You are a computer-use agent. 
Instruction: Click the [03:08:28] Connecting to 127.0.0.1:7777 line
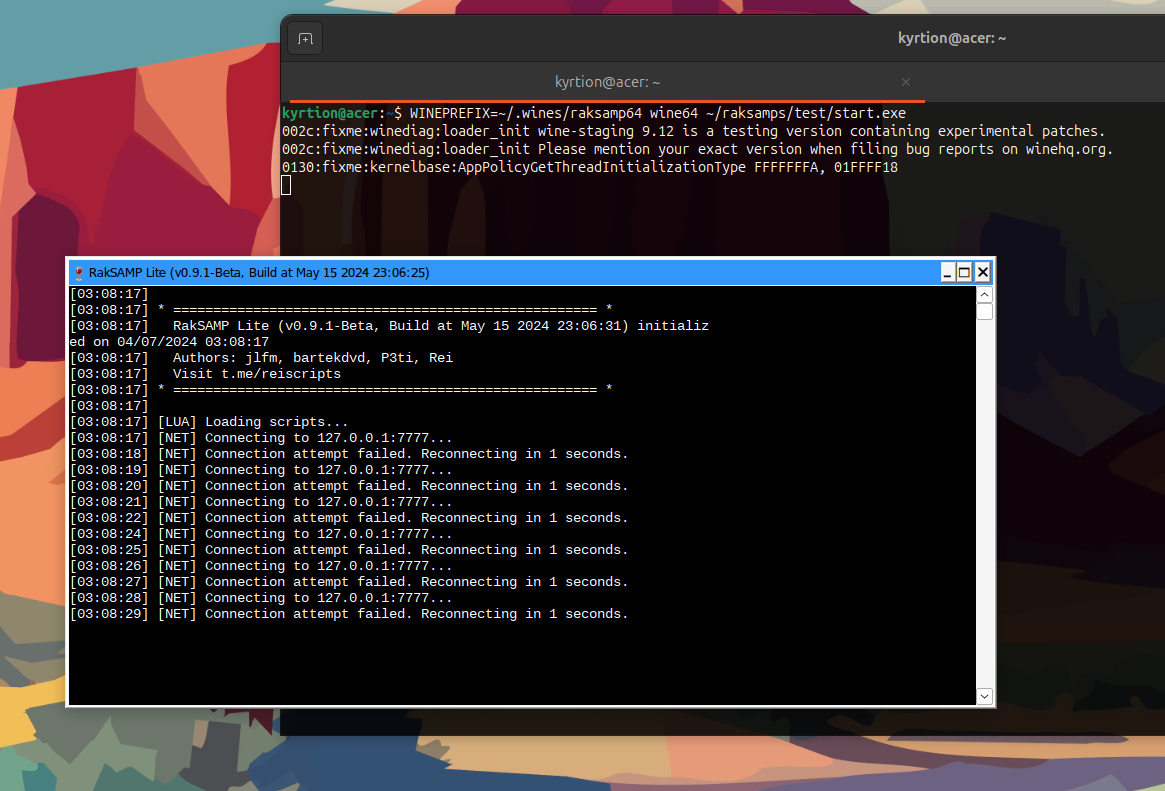pyautogui.click(x=261, y=598)
